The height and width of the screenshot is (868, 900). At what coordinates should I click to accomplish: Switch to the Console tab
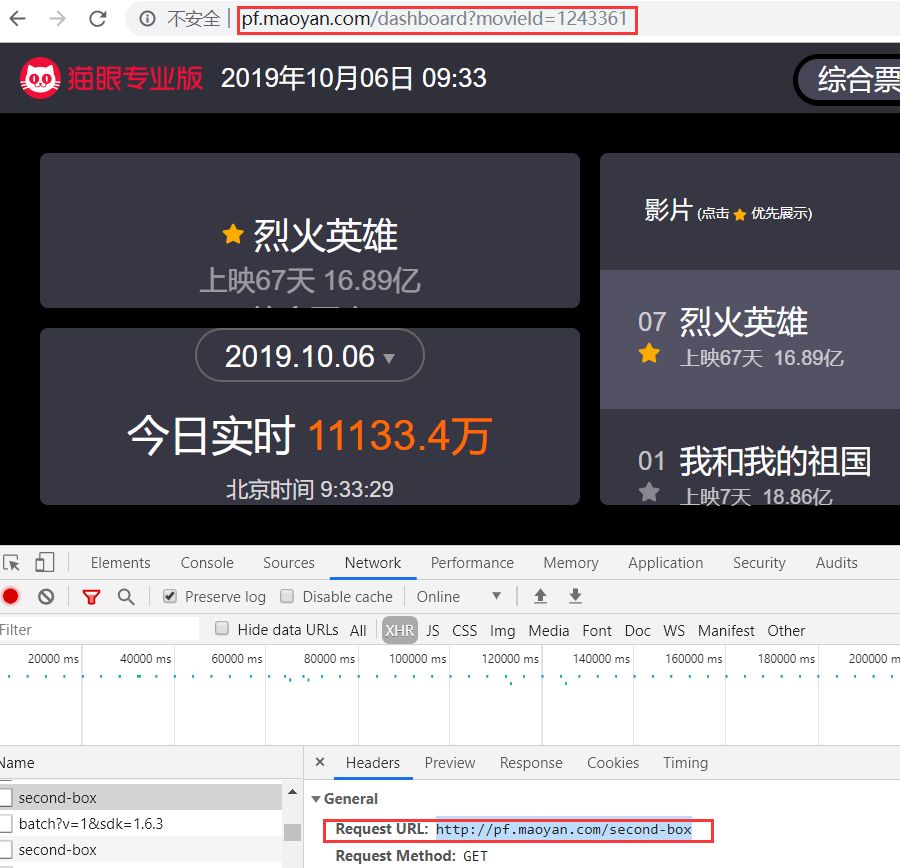point(207,563)
